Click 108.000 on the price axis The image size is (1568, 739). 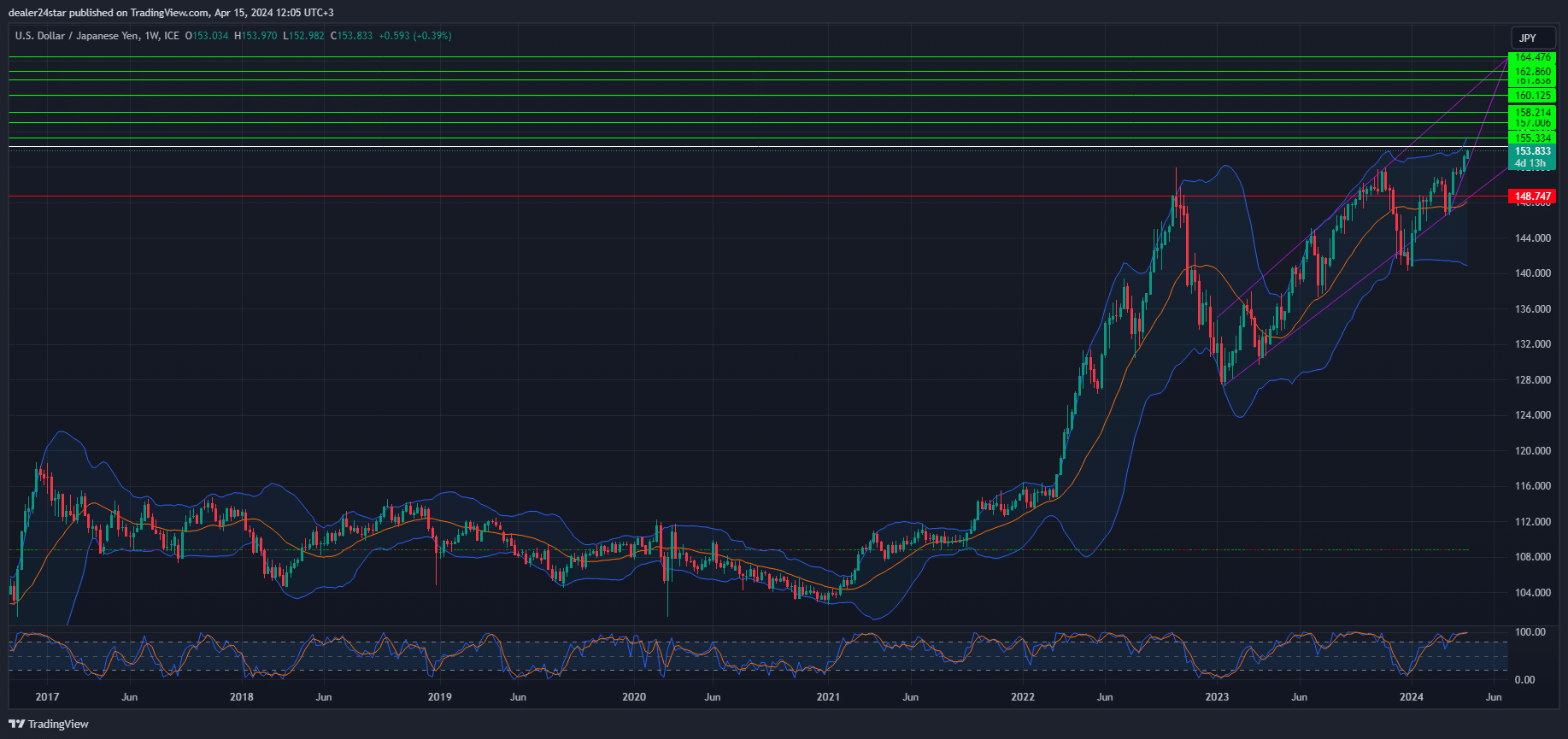click(x=1533, y=557)
